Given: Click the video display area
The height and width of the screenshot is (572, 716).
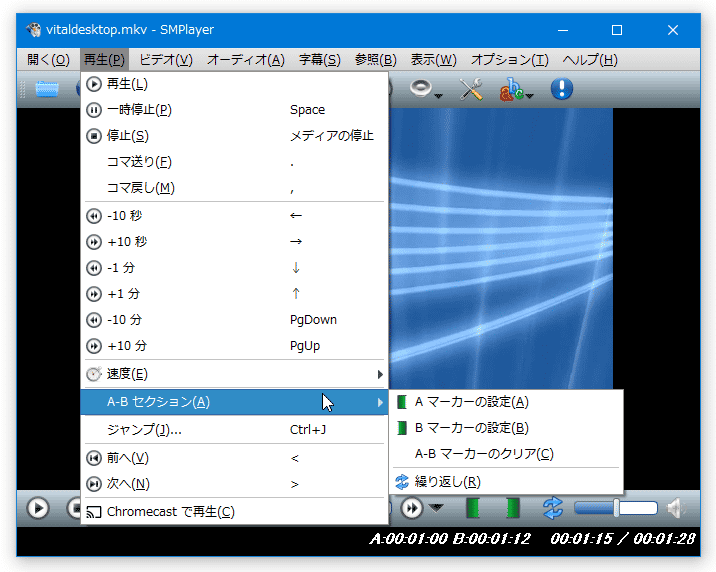Looking at the screenshot, I should [501, 249].
